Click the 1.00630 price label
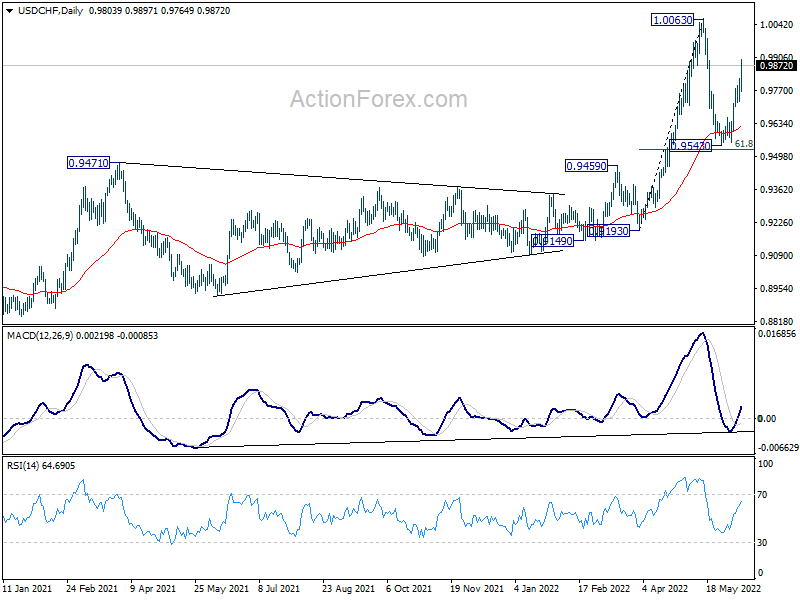The height and width of the screenshot is (600, 800). (x=673, y=20)
